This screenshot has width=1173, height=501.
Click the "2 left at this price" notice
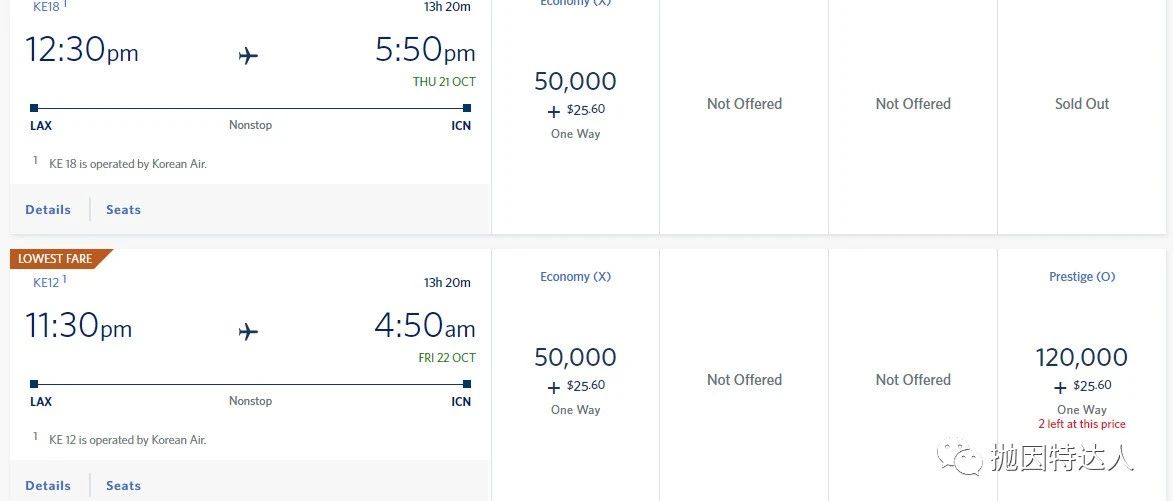coord(1081,424)
